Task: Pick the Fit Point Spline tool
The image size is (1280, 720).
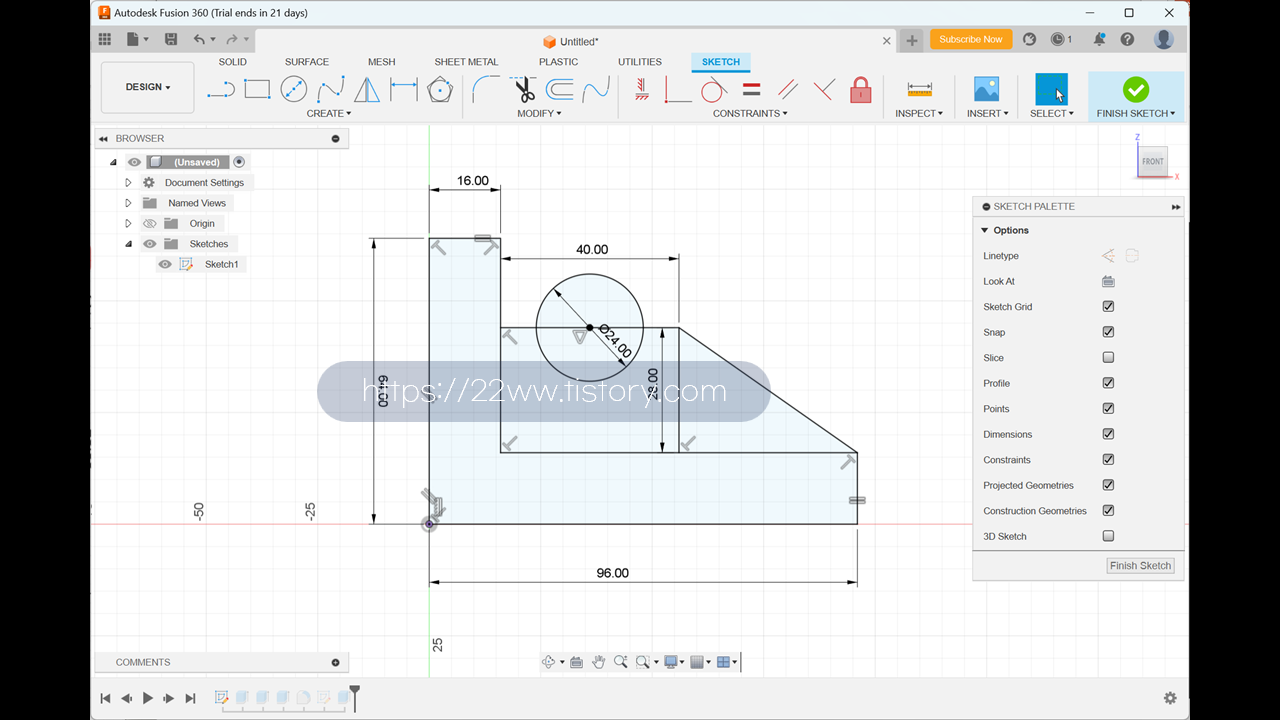Action: pos(331,90)
